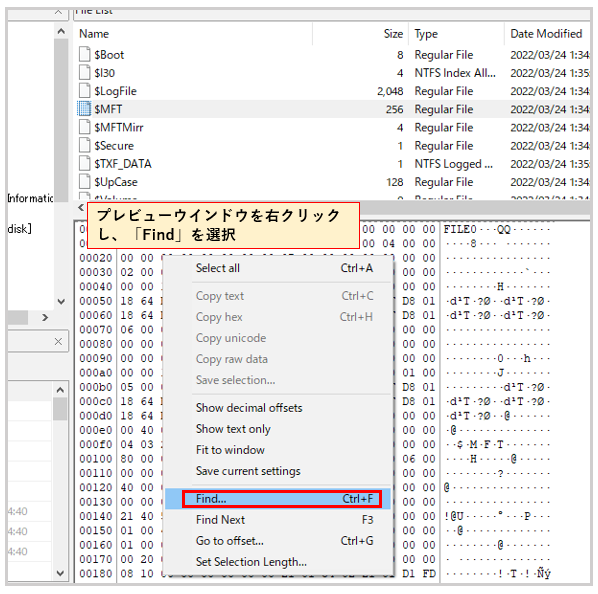Click lower-left pane scrollbar down arrow
Viewport: 598px width, 594px height.
click(60, 573)
